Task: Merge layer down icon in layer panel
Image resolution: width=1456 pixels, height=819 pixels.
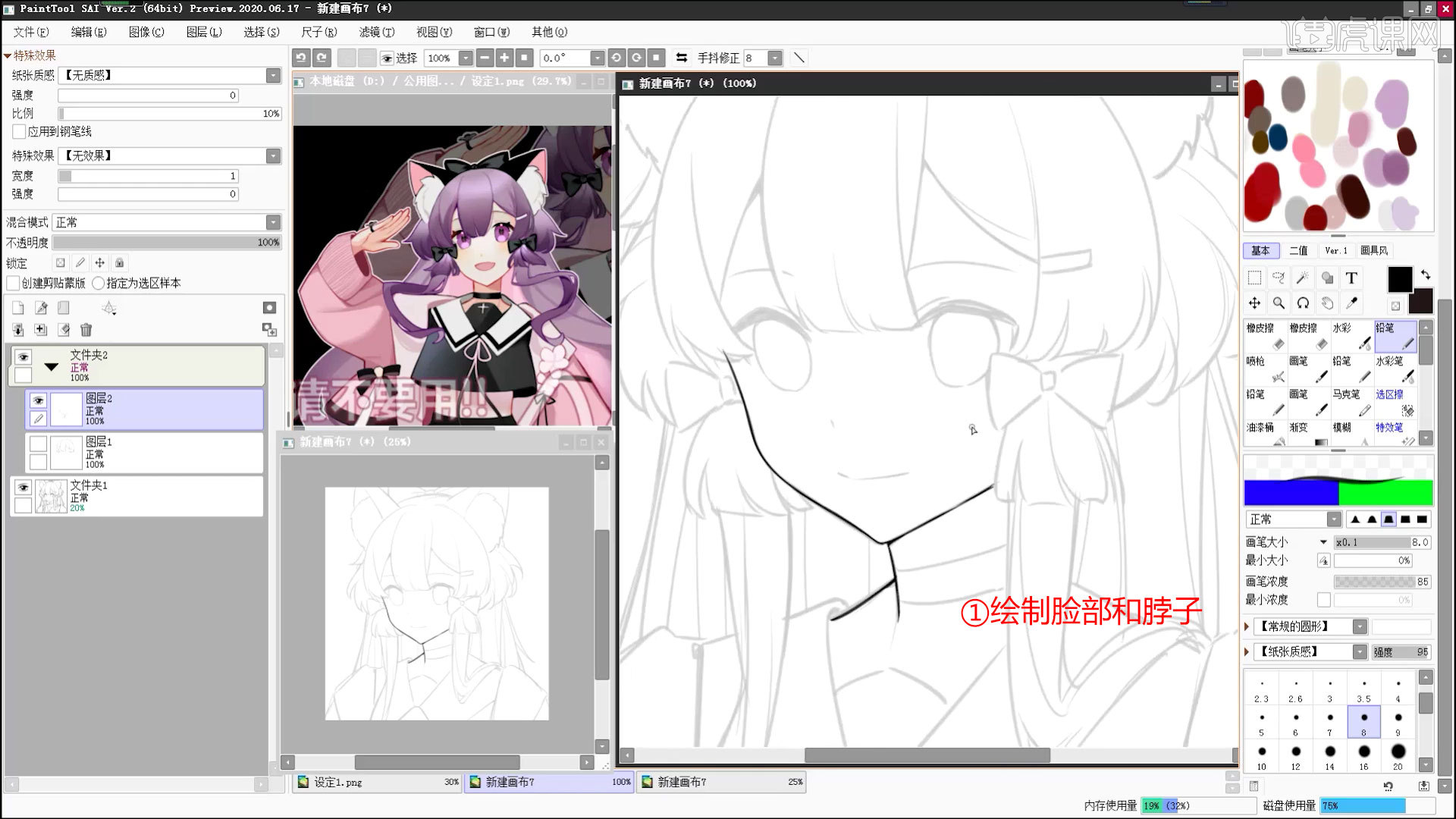Action: click(x=18, y=330)
